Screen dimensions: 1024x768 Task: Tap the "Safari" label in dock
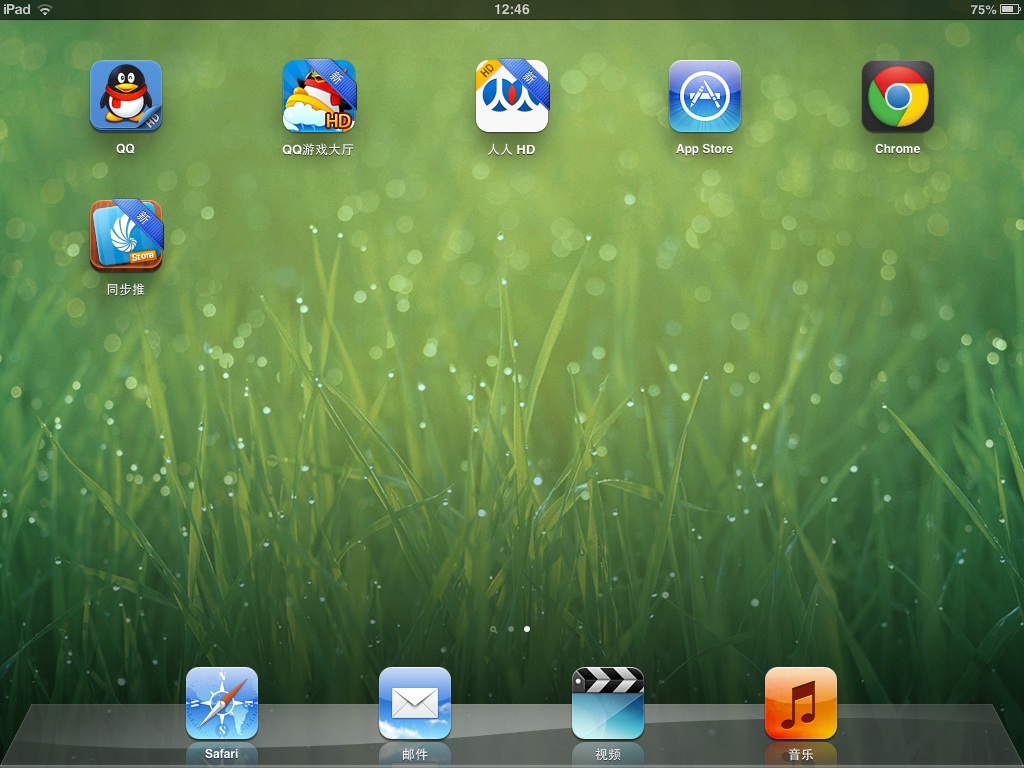tap(221, 754)
